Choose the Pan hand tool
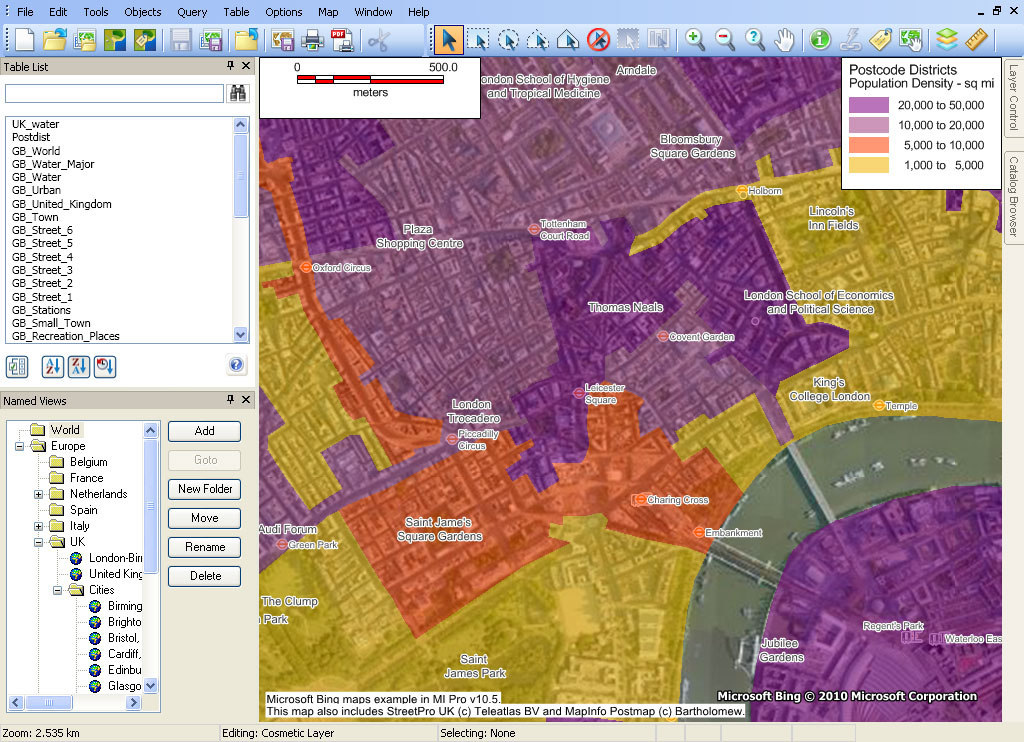 (785, 40)
